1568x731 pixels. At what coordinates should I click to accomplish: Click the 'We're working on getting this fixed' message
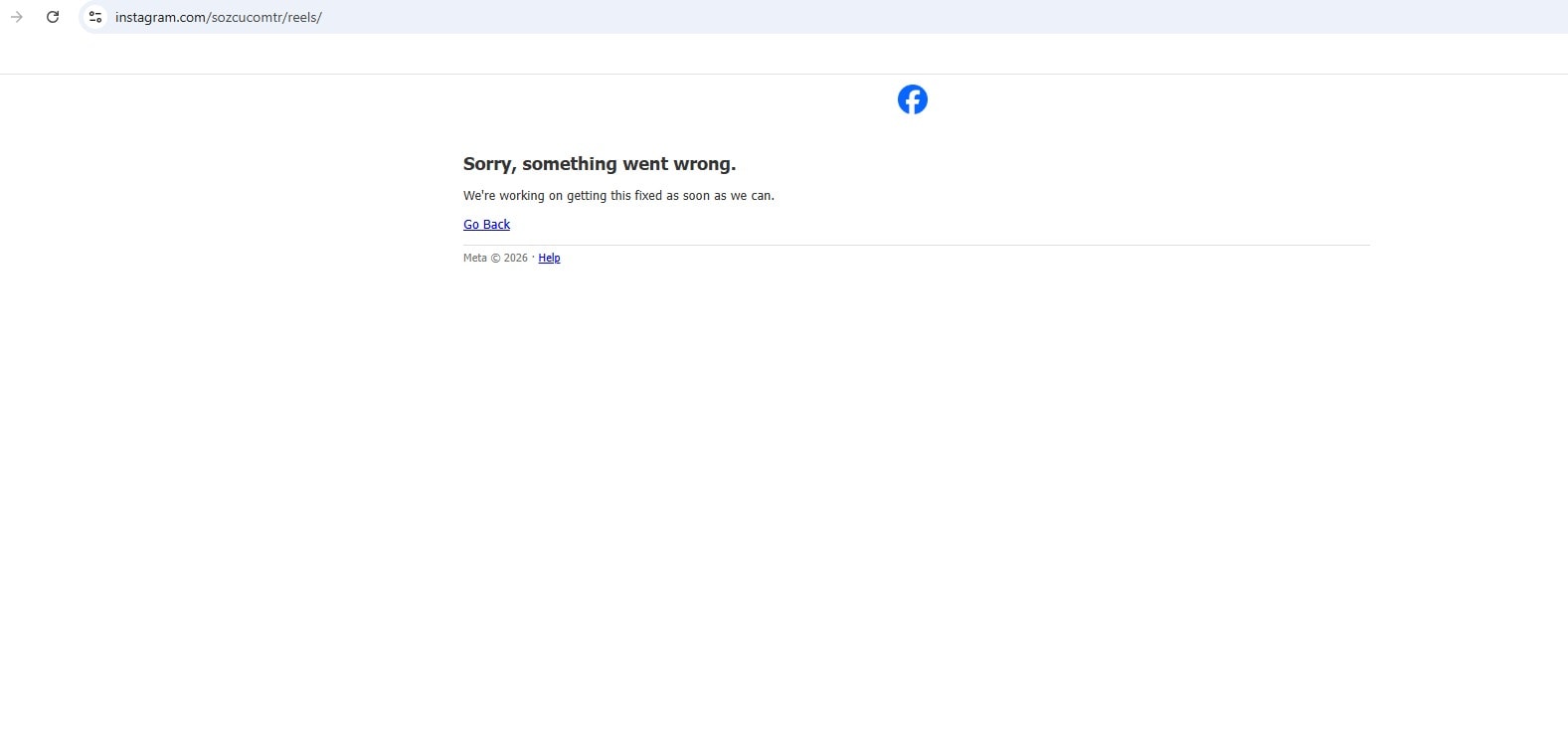(618, 196)
